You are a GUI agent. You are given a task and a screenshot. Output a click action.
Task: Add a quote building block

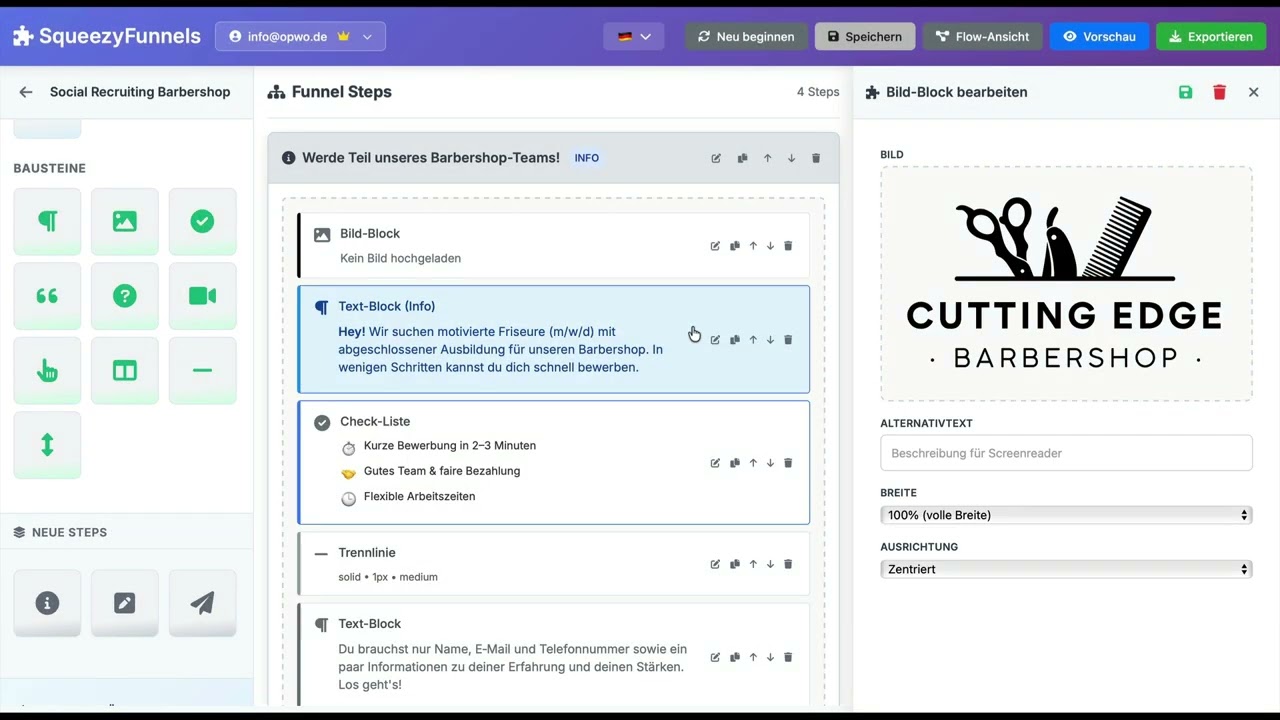[x=47, y=296]
